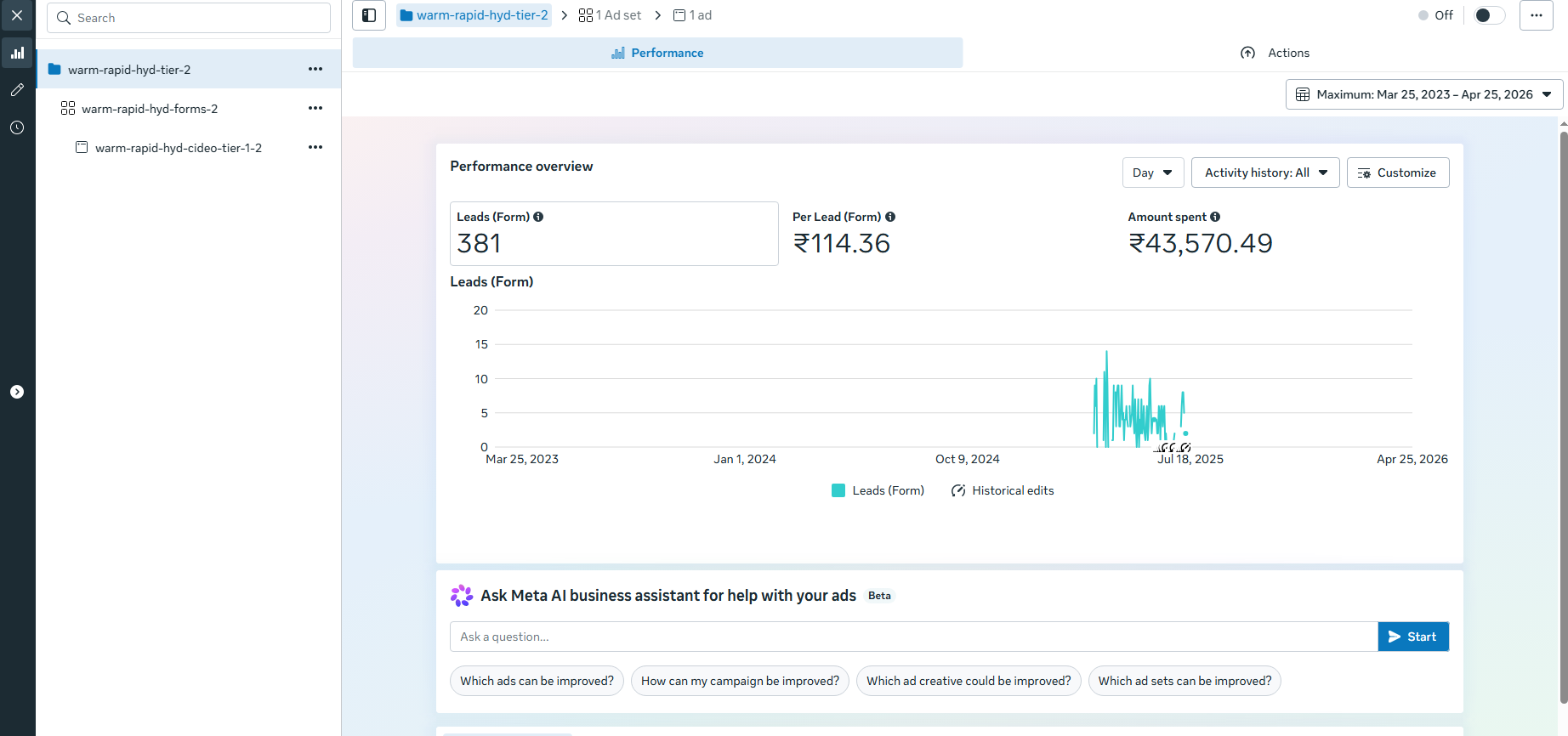1568x736 pixels.
Task: Click the Customize button
Action: 1397,173
